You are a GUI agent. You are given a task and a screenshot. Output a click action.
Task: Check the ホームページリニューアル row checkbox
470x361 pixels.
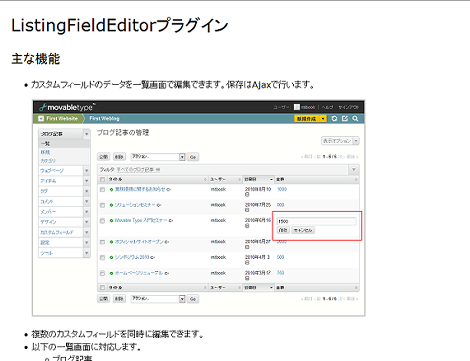coord(102,273)
